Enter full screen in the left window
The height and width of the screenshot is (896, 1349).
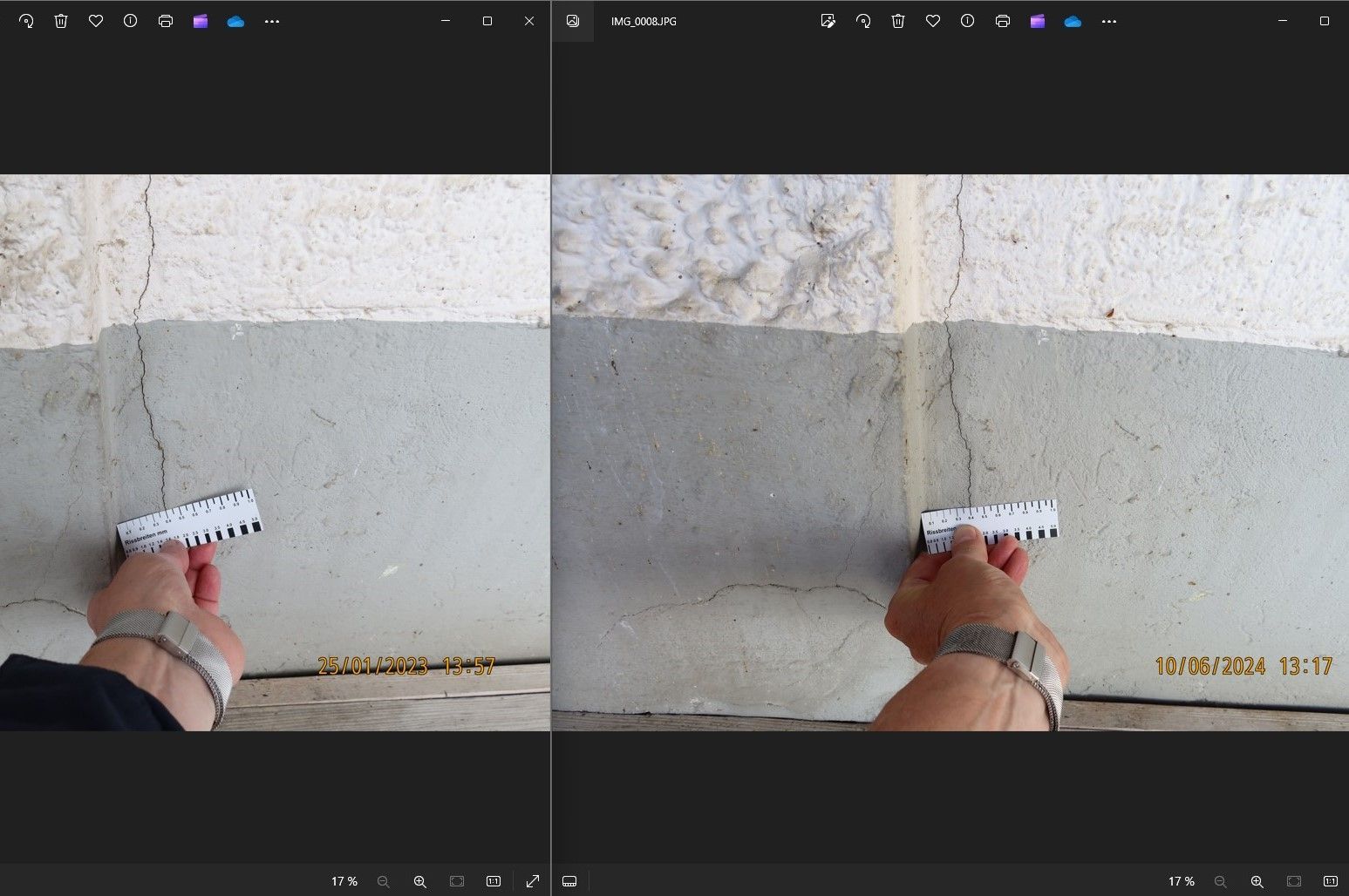coord(533,881)
